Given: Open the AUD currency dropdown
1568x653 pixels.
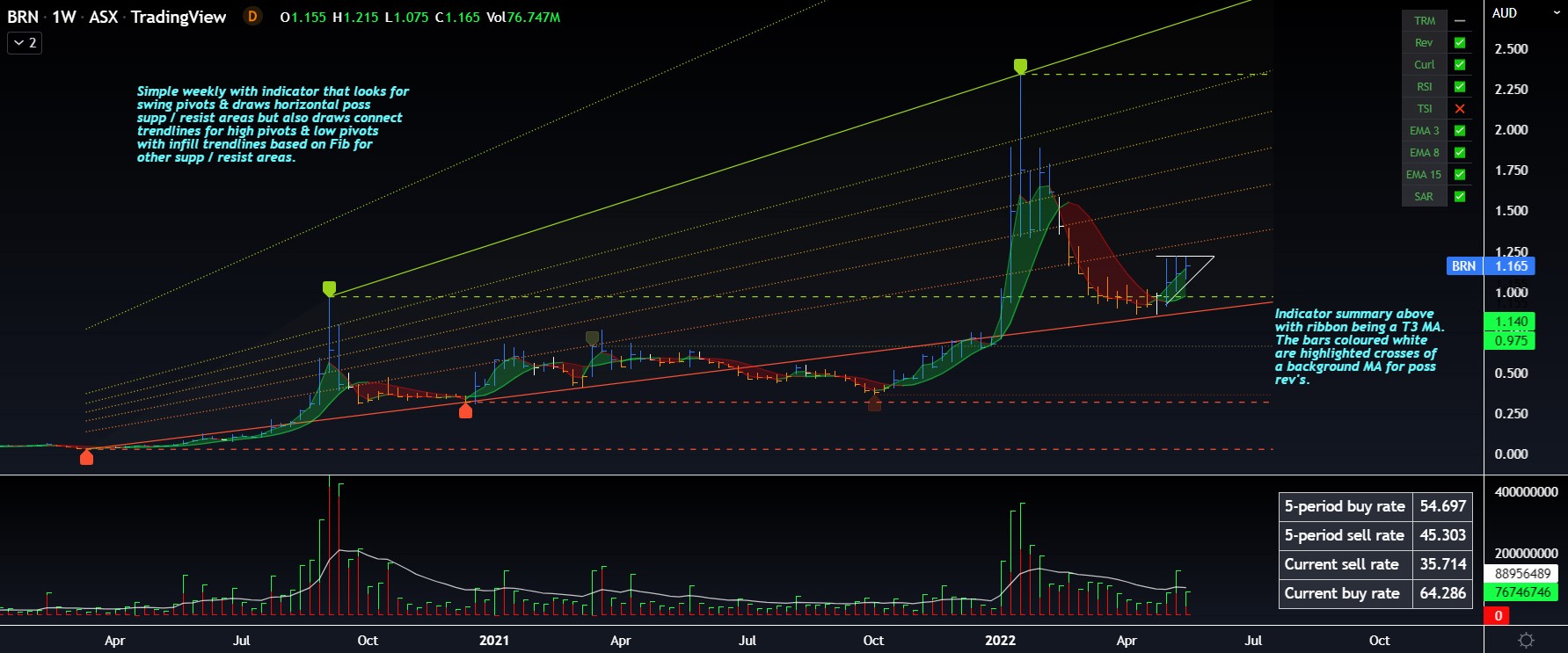Looking at the screenshot, I should click(1505, 13).
